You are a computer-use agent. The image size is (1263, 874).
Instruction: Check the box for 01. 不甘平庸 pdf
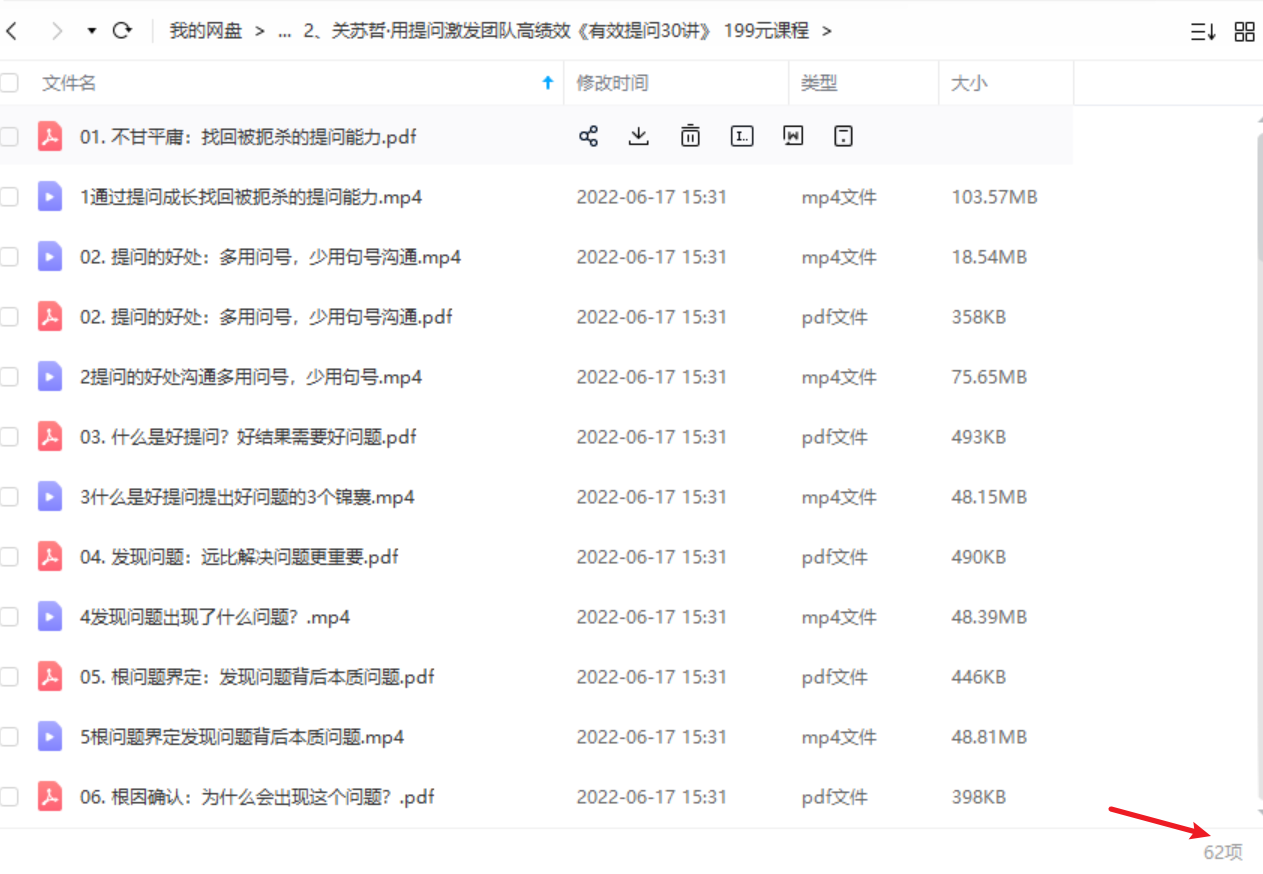coord(9,137)
